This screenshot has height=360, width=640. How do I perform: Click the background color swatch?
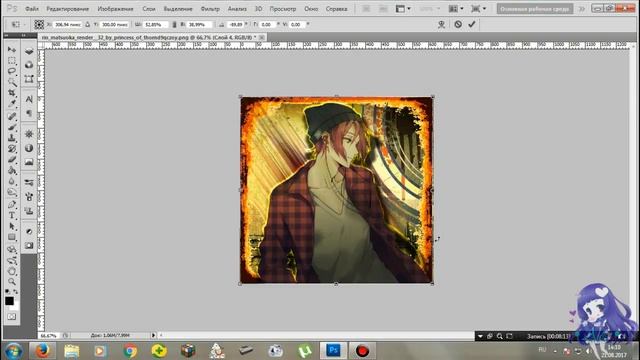click(x=15, y=306)
